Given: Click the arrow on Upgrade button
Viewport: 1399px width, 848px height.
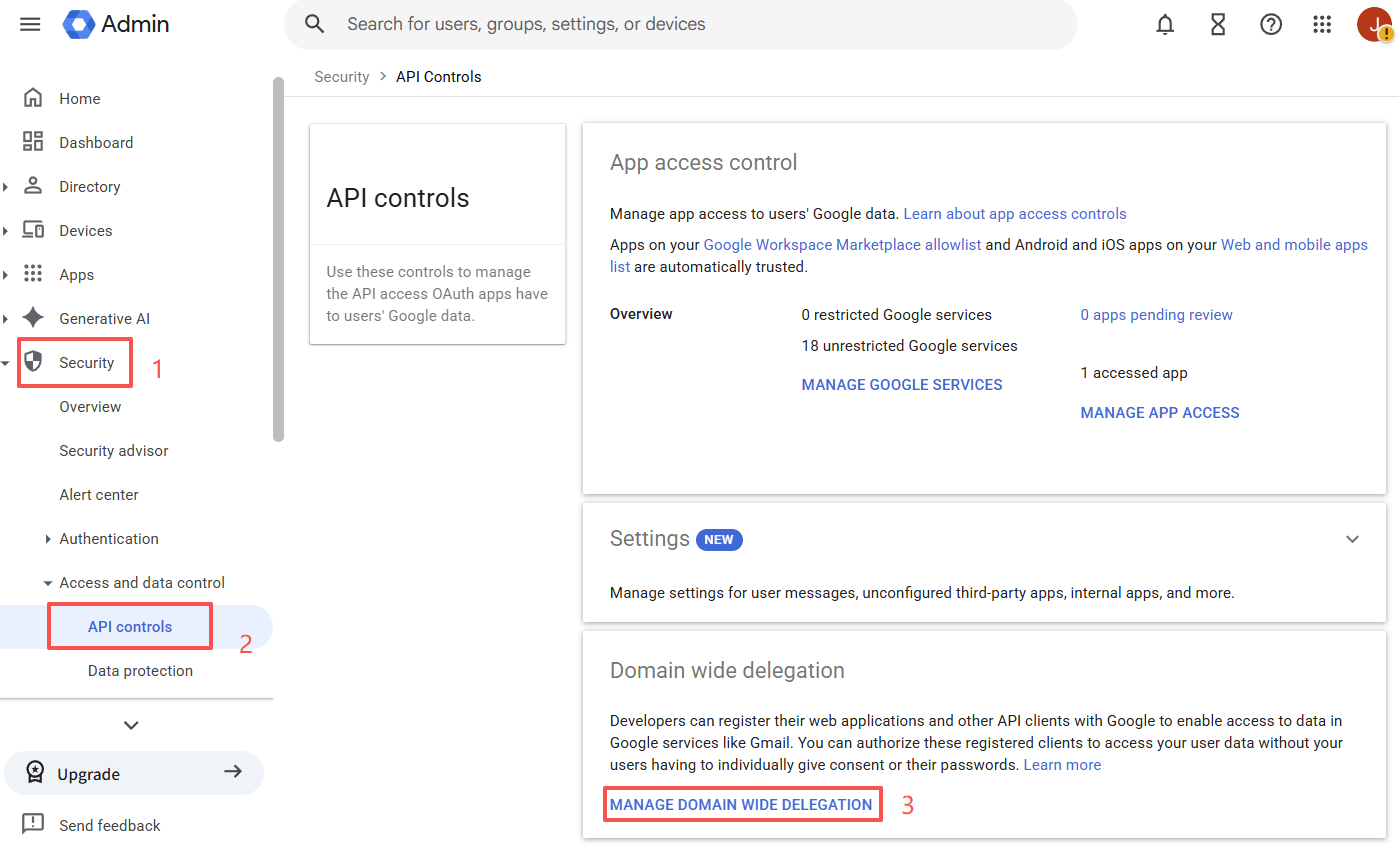Looking at the screenshot, I should [233, 772].
